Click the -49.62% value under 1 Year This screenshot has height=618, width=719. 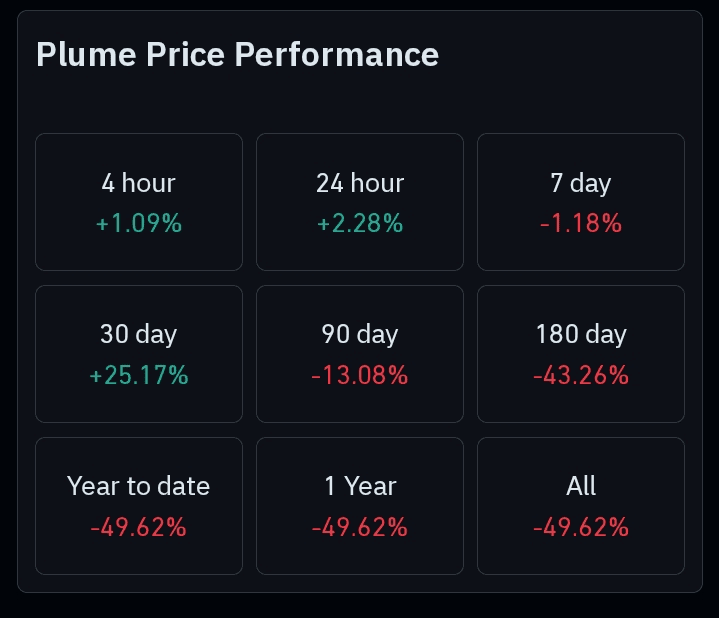click(360, 527)
